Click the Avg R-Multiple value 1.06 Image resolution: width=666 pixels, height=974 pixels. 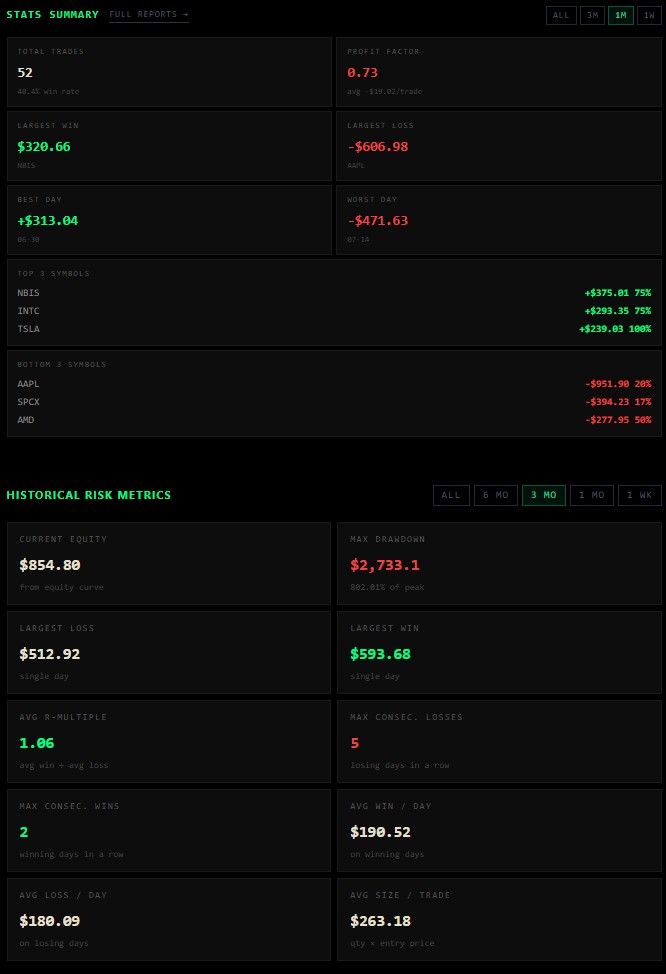[37, 743]
